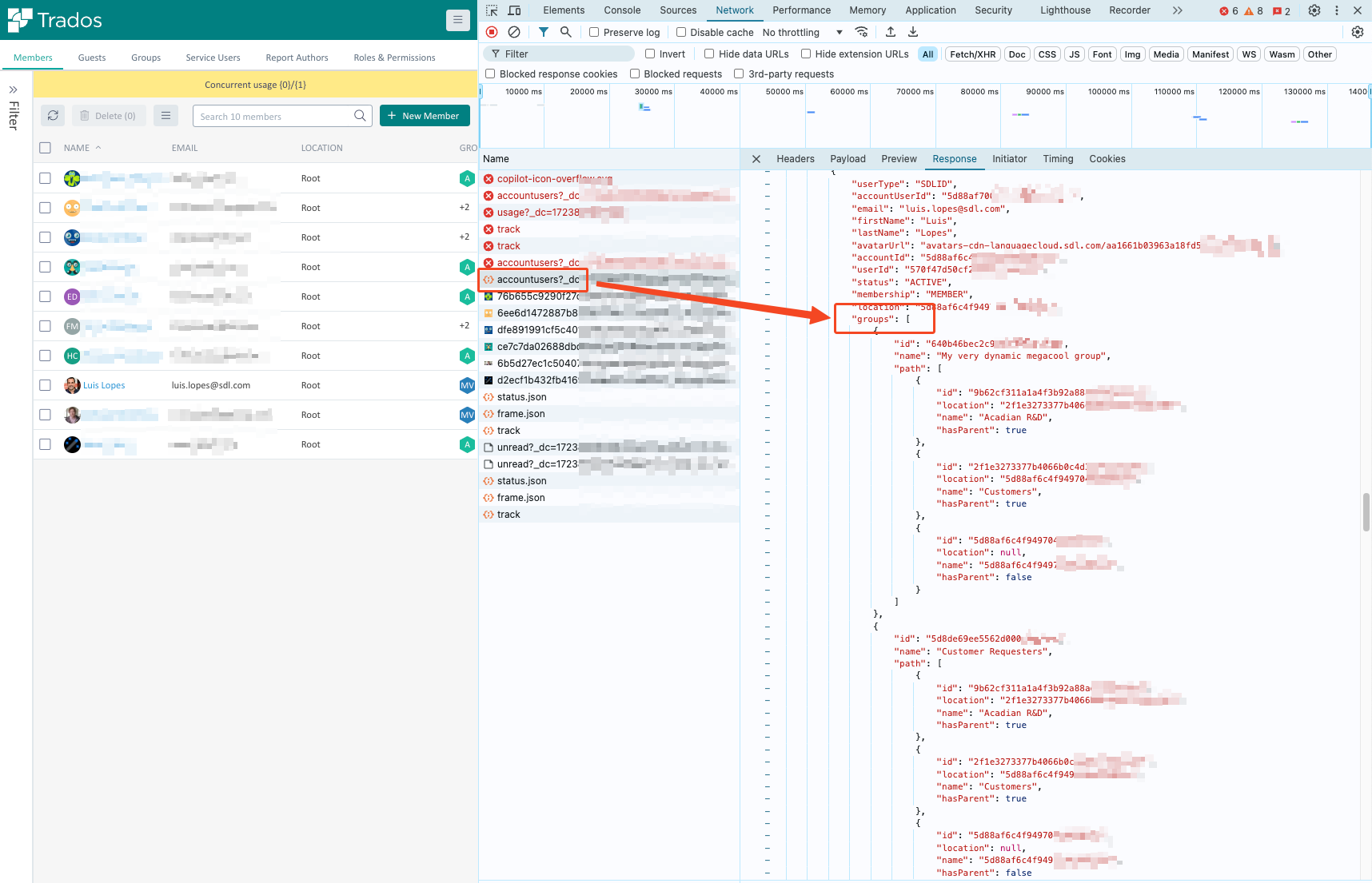Open search within network requests

coord(566,32)
